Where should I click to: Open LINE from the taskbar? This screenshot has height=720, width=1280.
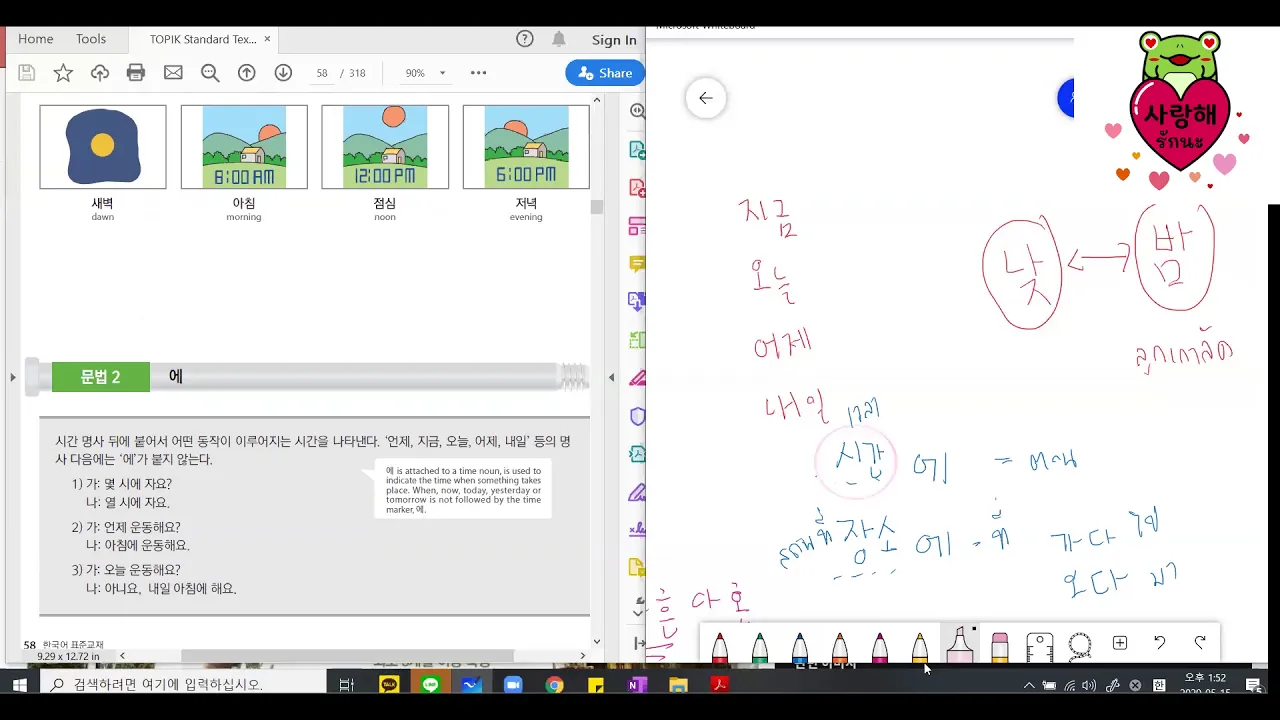[x=431, y=685]
